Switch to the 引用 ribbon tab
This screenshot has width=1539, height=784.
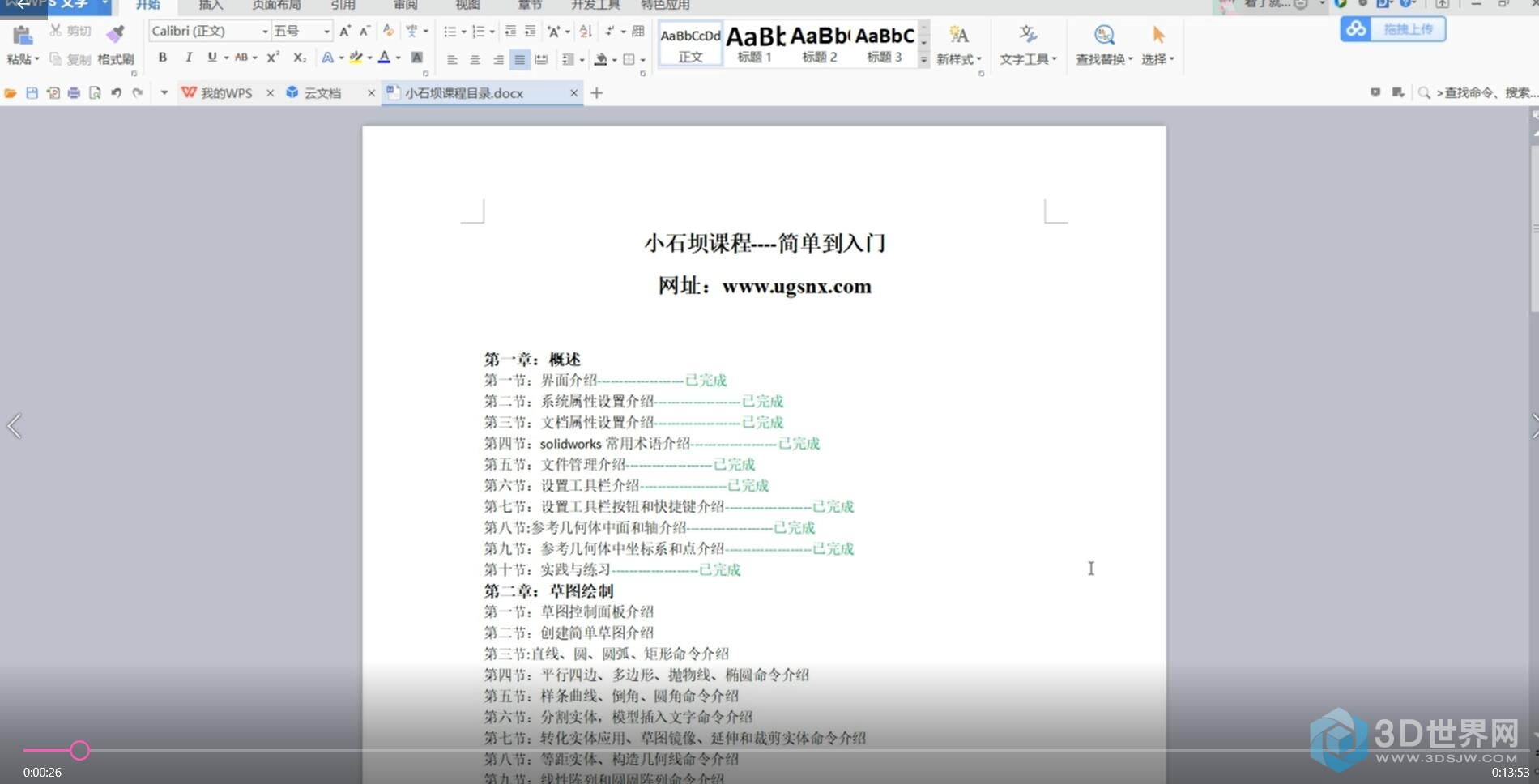343,5
